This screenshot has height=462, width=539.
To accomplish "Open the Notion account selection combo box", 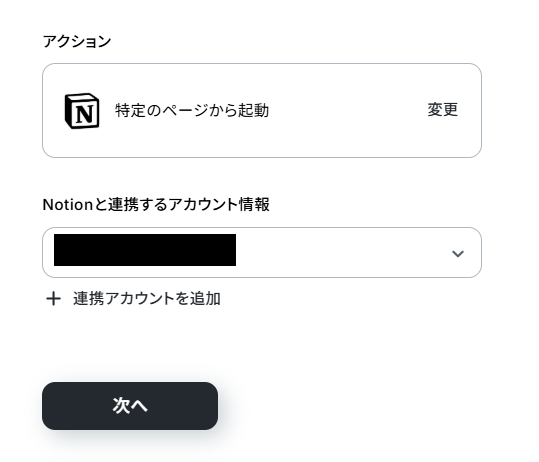I will click(x=262, y=252).
